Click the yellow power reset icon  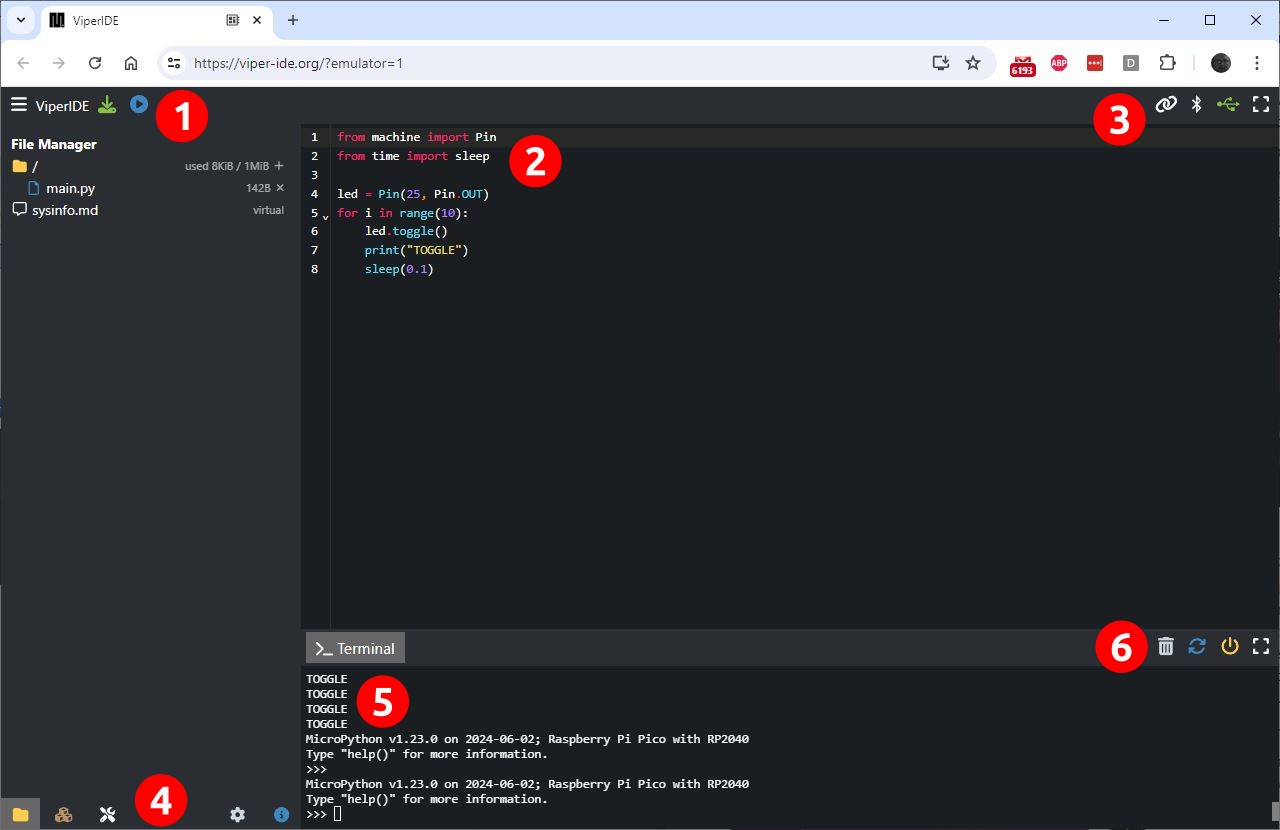pyautogui.click(x=1230, y=646)
